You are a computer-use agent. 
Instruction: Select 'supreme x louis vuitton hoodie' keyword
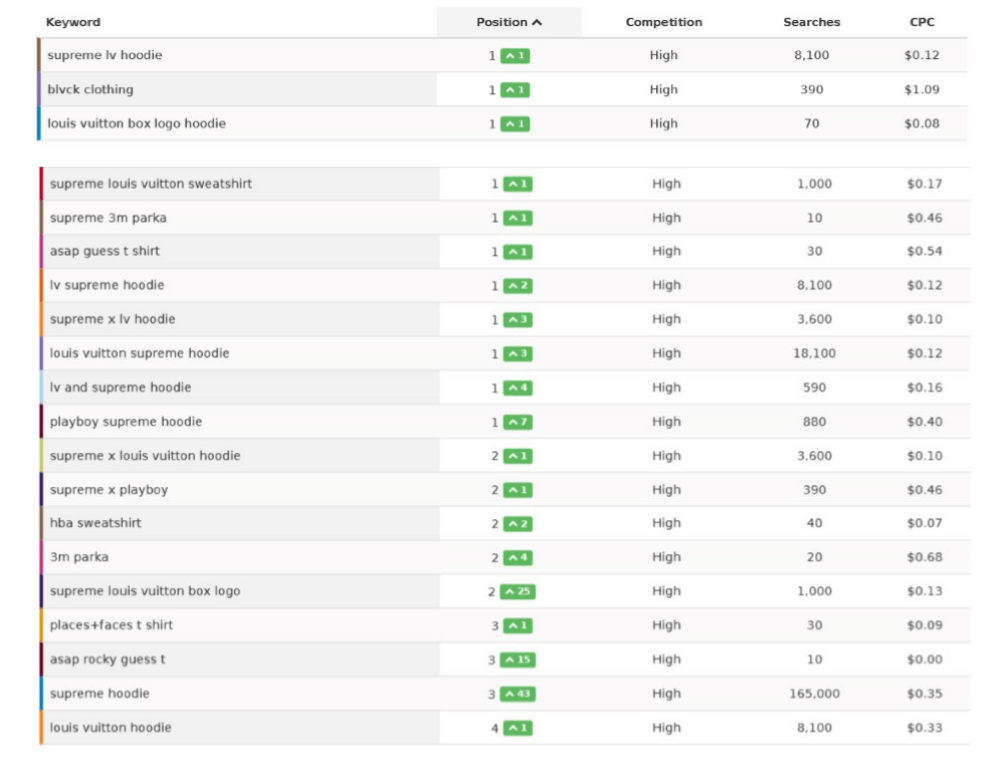(x=145, y=456)
